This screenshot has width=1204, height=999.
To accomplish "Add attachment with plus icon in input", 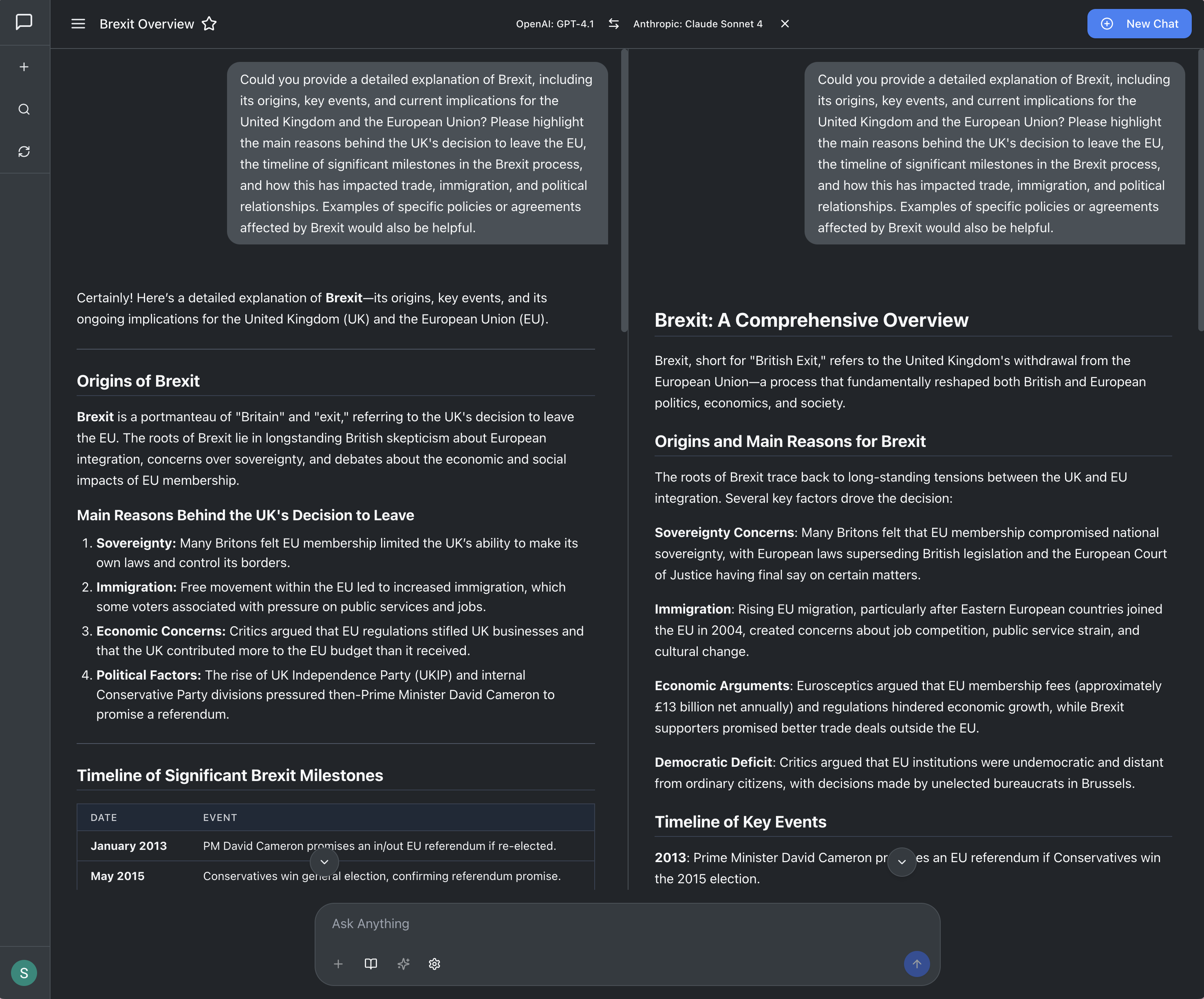I will click(x=338, y=964).
